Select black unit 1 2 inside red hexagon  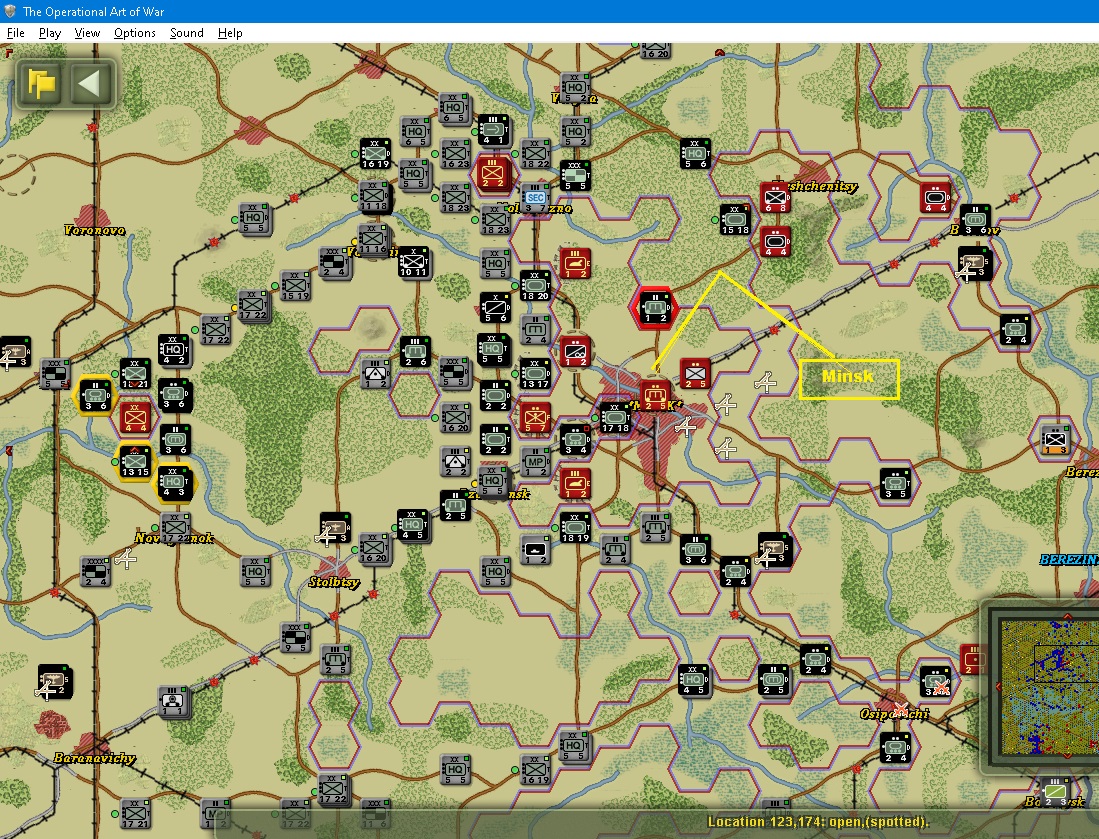coord(655,308)
